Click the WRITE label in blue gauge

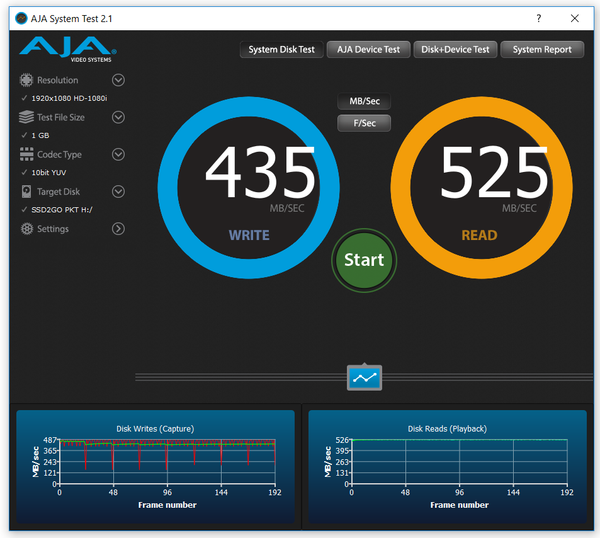[249, 235]
